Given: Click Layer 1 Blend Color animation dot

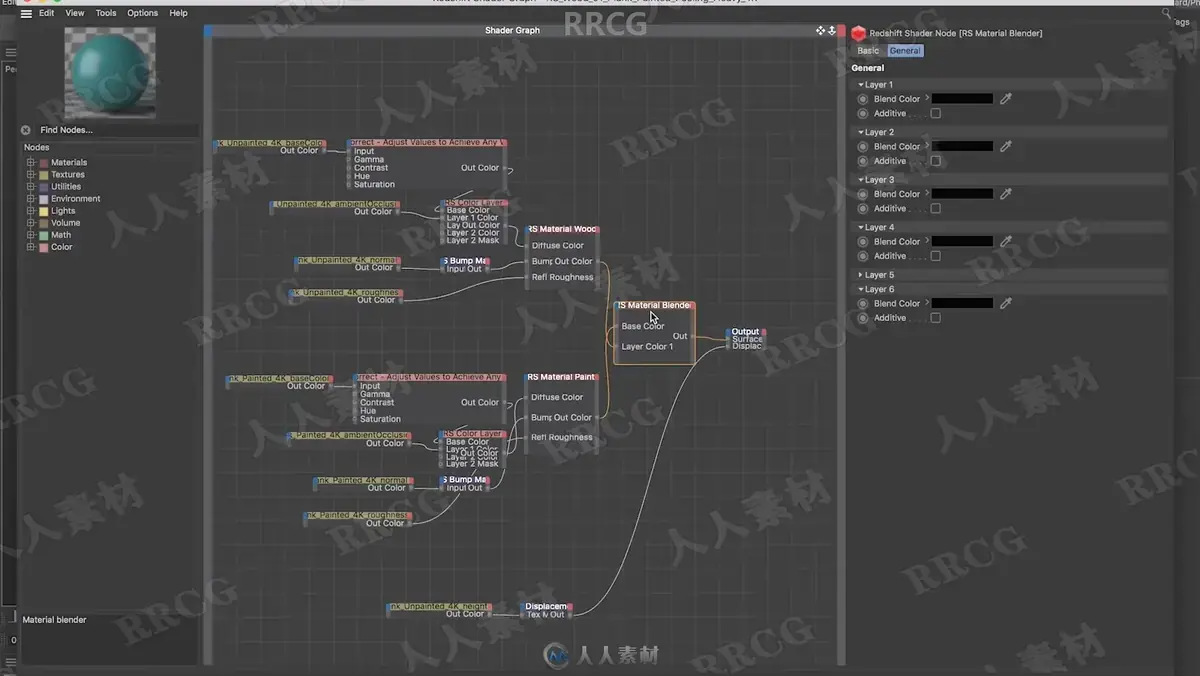Looking at the screenshot, I should [x=862, y=99].
